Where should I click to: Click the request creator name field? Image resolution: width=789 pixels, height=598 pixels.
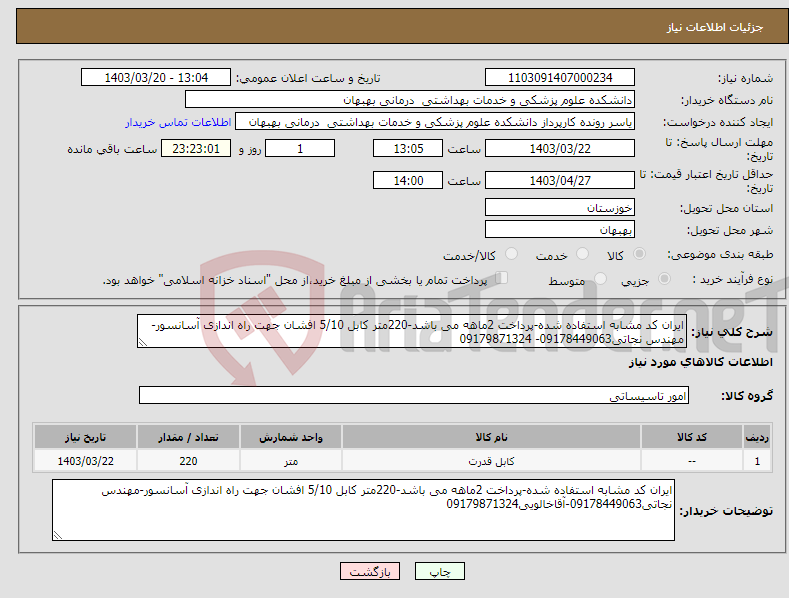(x=435, y=122)
